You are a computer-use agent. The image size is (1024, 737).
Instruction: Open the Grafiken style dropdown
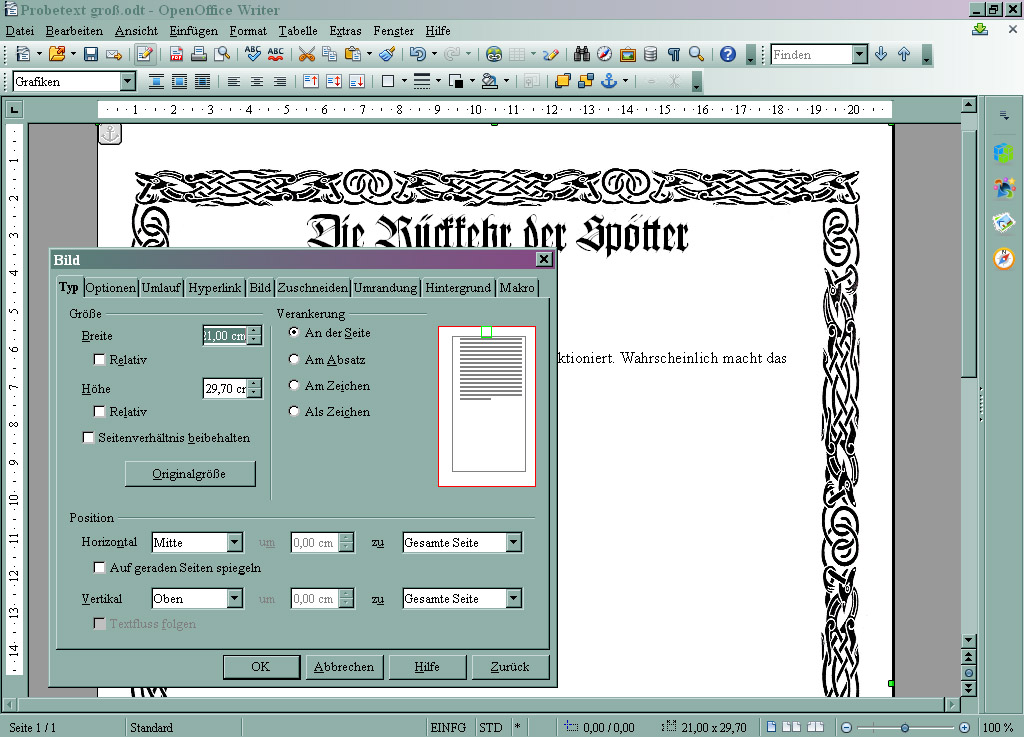click(127, 81)
